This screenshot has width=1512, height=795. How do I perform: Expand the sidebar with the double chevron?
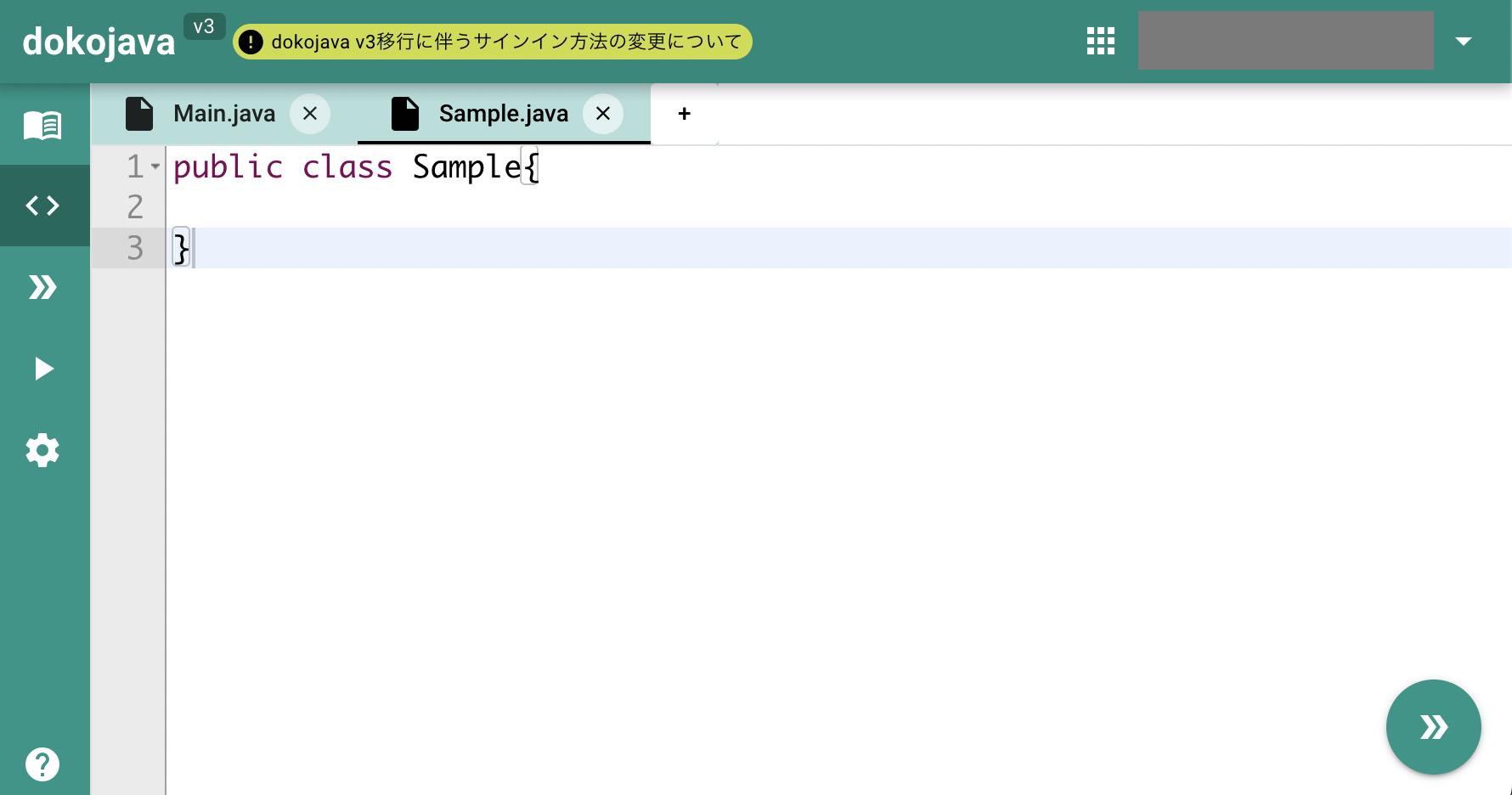42,287
